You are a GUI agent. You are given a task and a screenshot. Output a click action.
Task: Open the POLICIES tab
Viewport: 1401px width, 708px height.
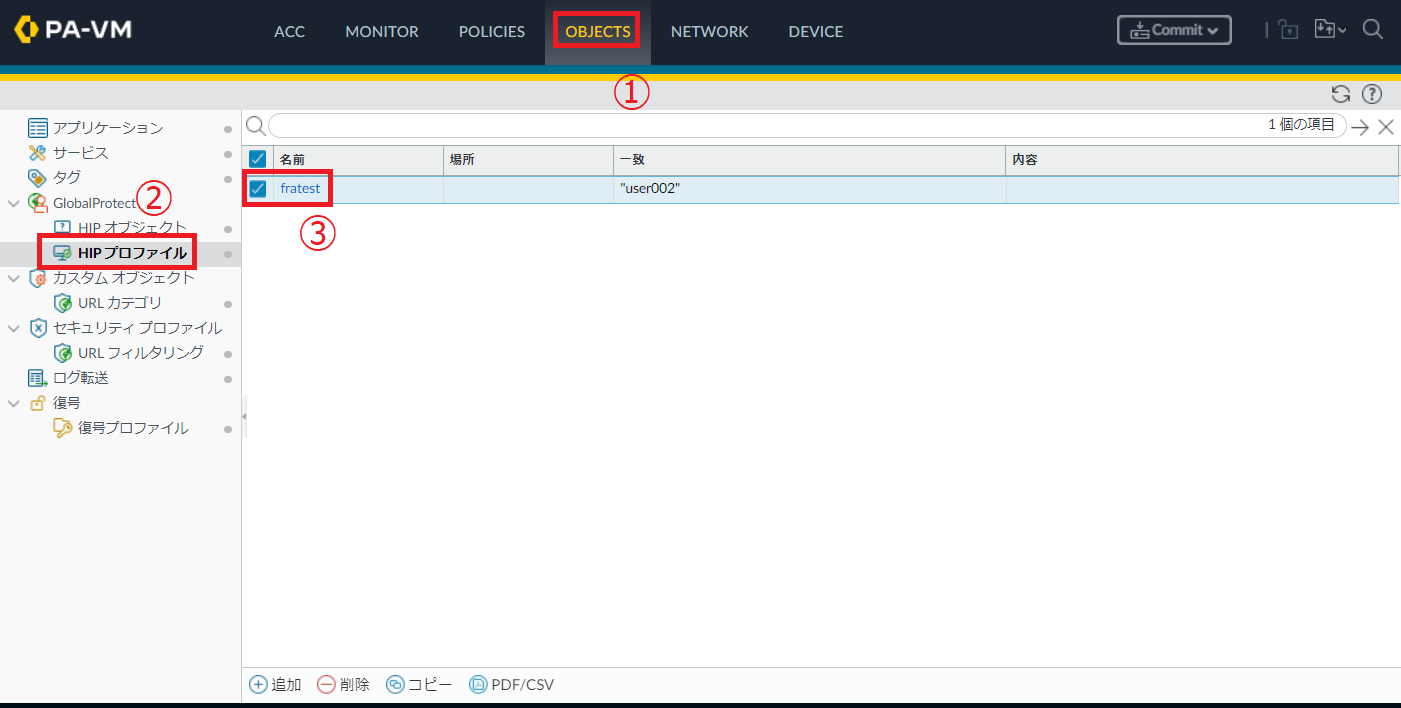[492, 32]
